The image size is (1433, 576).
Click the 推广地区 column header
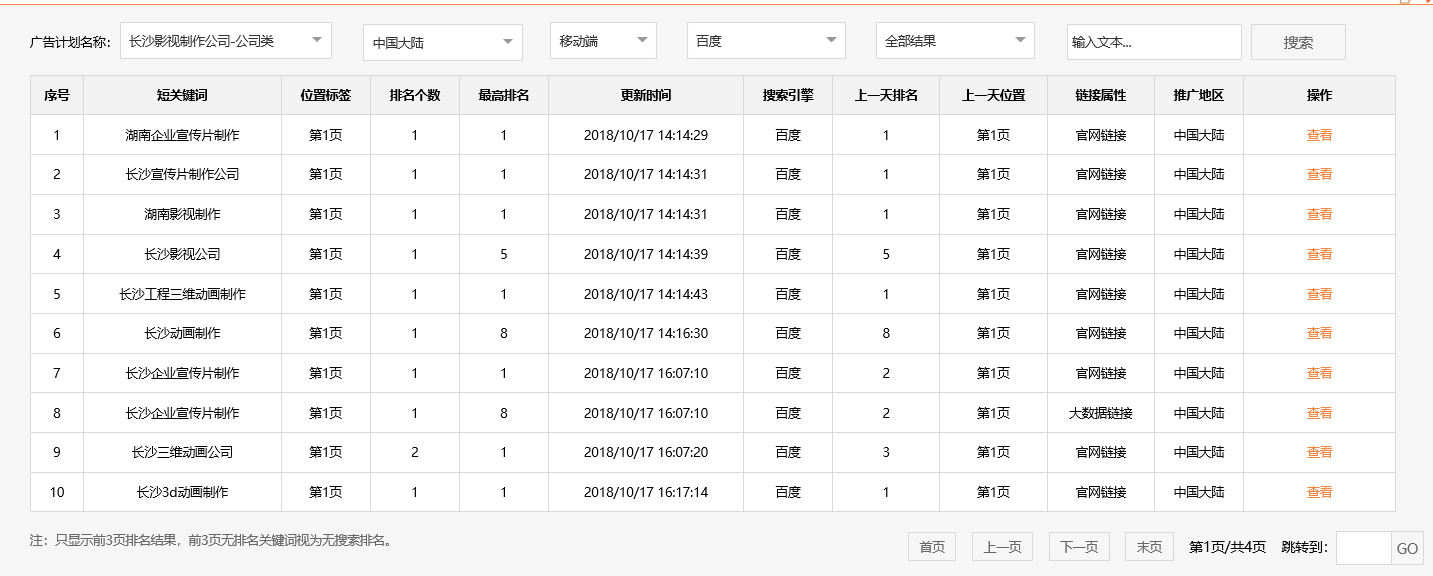point(1199,95)
